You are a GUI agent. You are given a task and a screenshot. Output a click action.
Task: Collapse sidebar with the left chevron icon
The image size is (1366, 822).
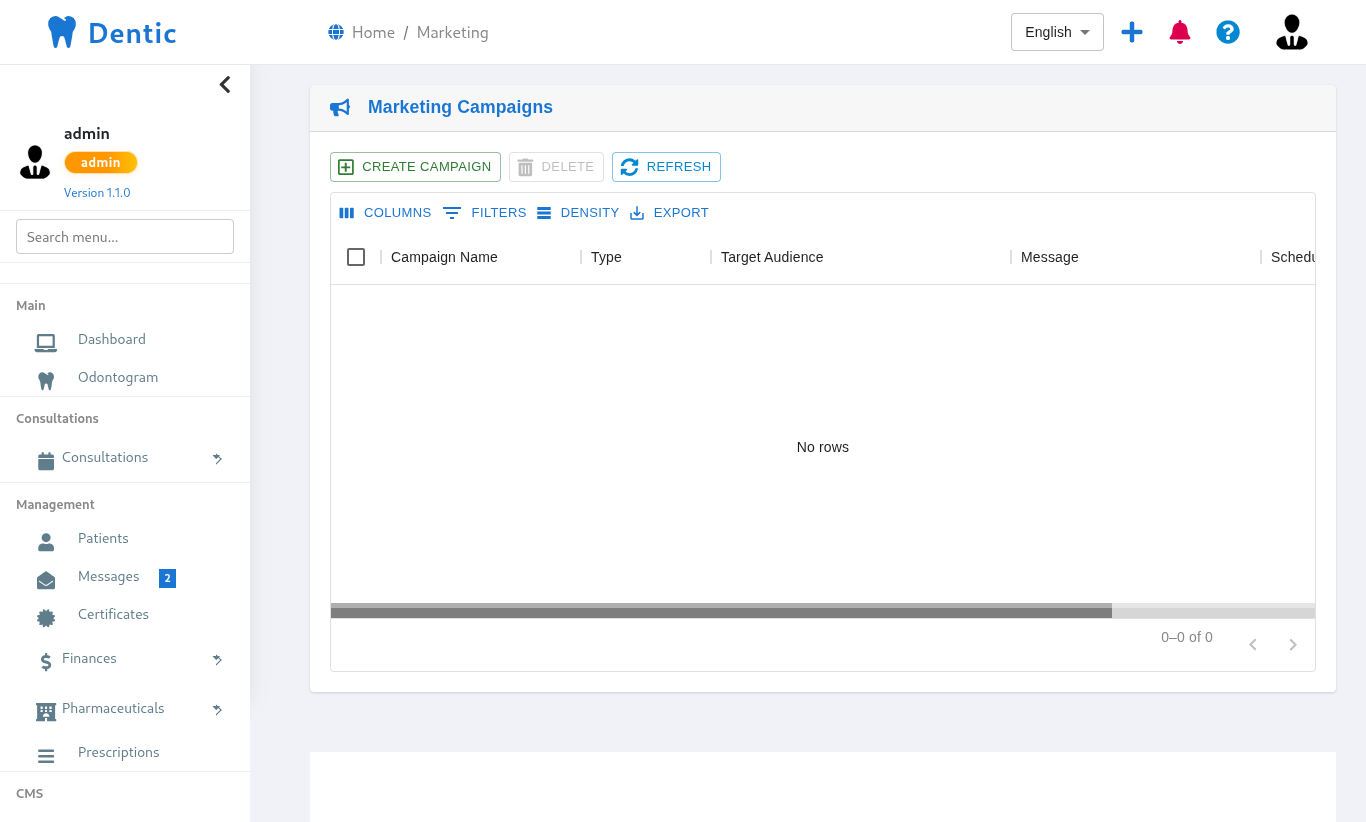(225, 85)
